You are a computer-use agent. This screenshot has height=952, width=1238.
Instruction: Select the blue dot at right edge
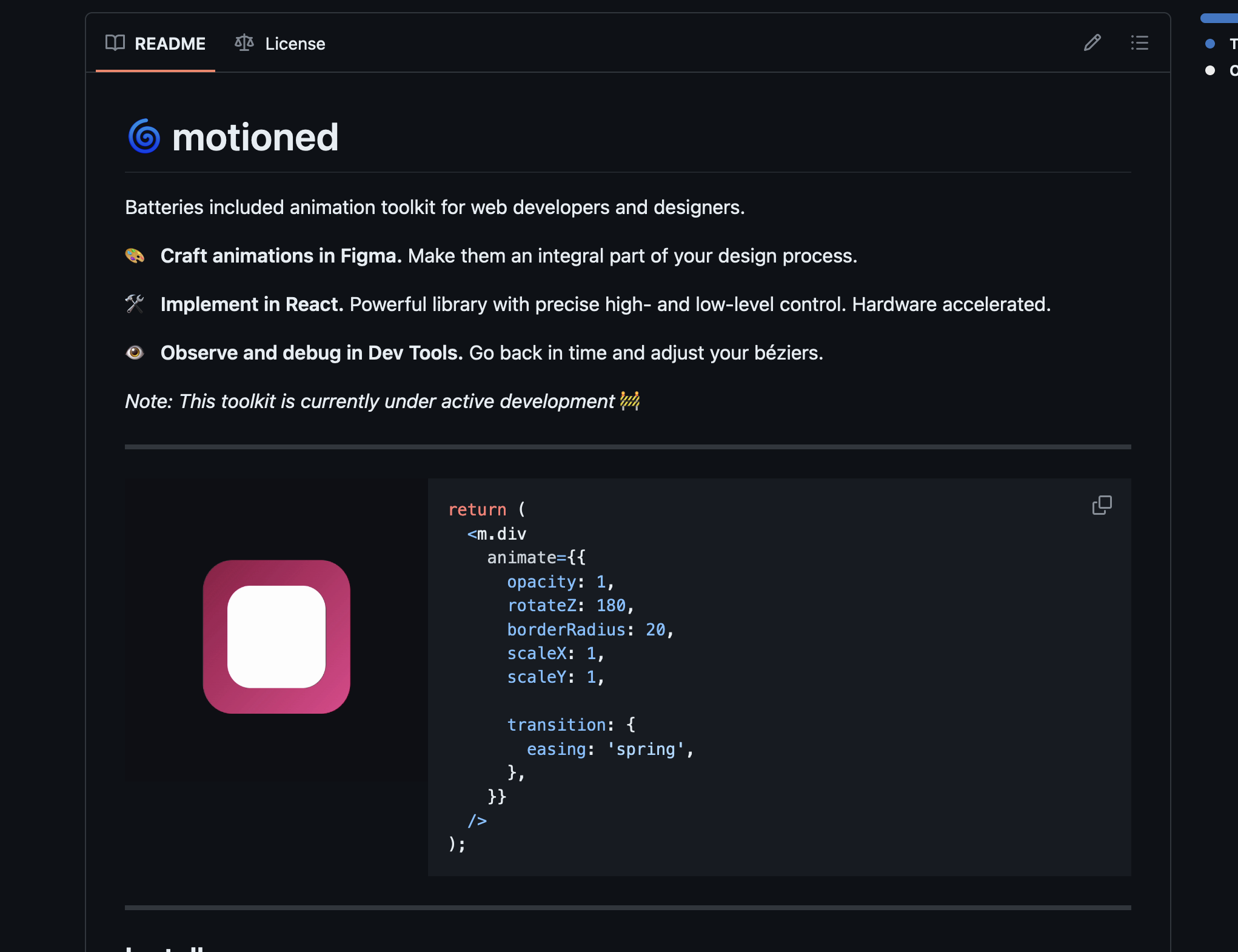[x=1210, y=44]
